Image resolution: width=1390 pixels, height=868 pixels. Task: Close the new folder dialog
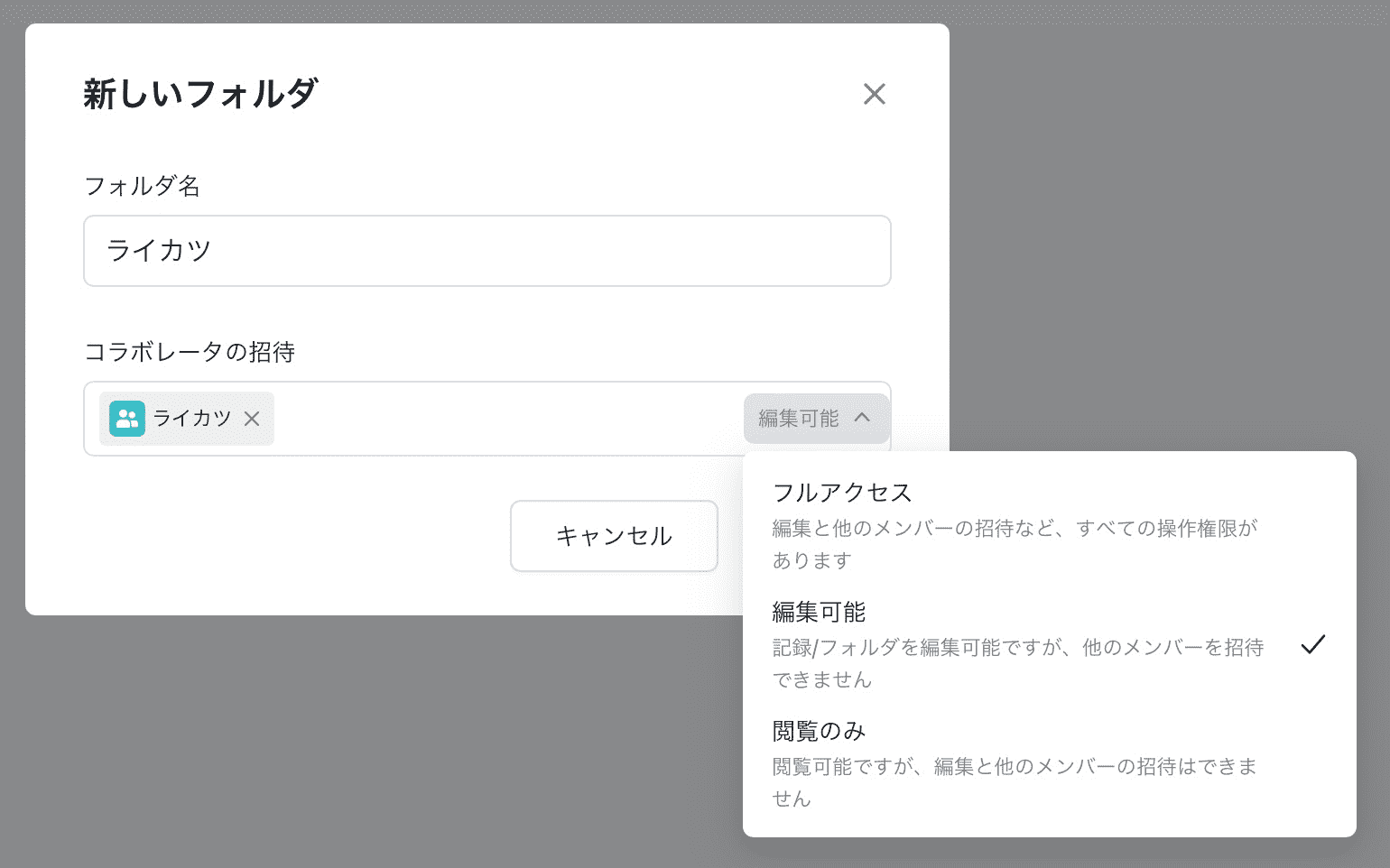tap(874, 94)
